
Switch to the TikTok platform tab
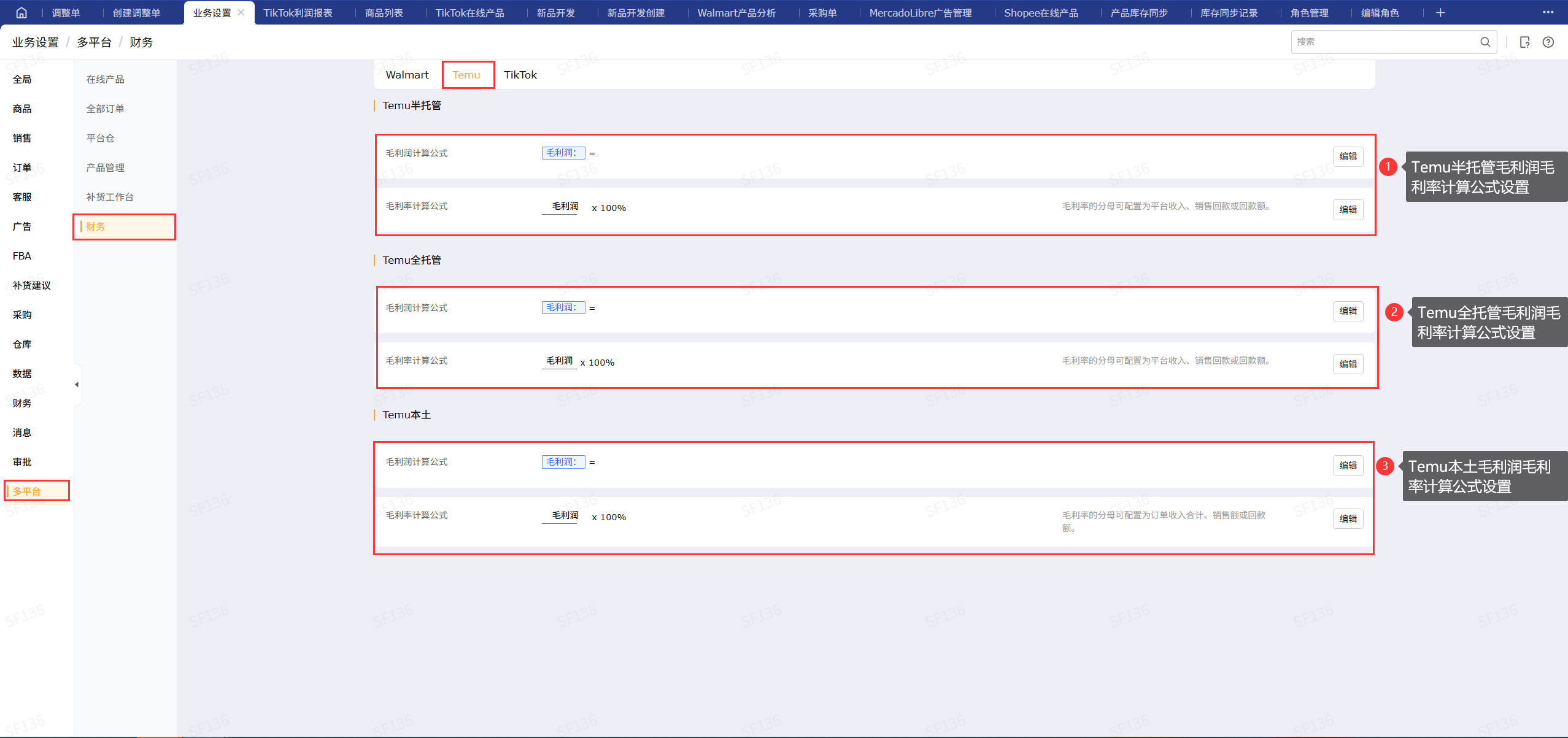pyautogui.click(x=520, y=75)
